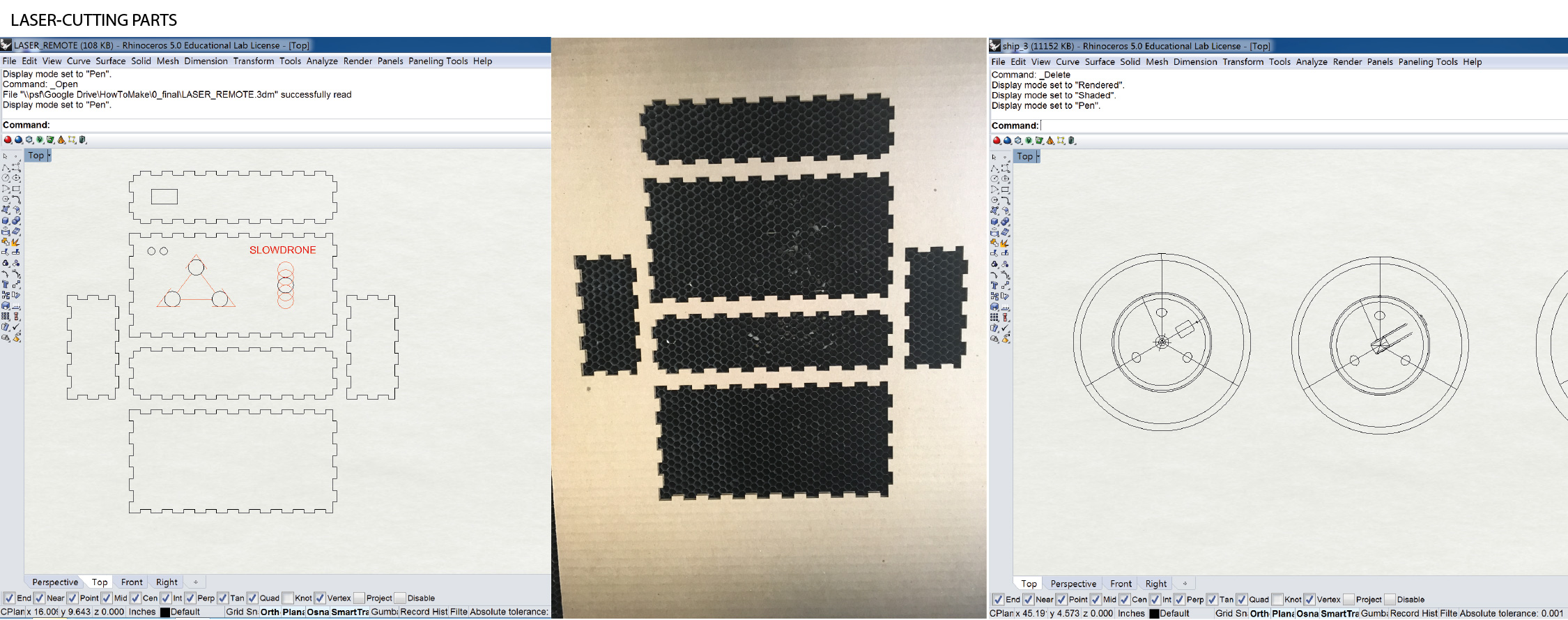1568x620 pixels.
Task: Select the Select Objects arrow tool in ship_3
Action: click(994, 157)
